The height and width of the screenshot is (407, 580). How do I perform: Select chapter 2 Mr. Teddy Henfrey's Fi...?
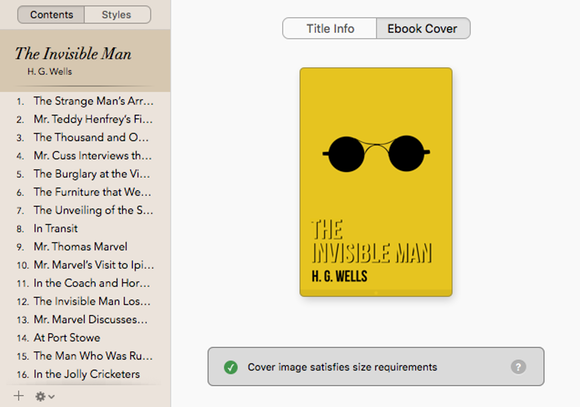85,119
